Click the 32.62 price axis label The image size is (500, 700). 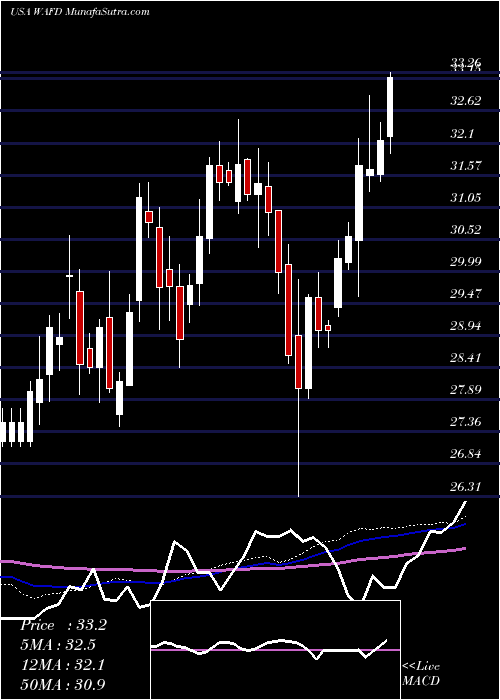[466, 100]
